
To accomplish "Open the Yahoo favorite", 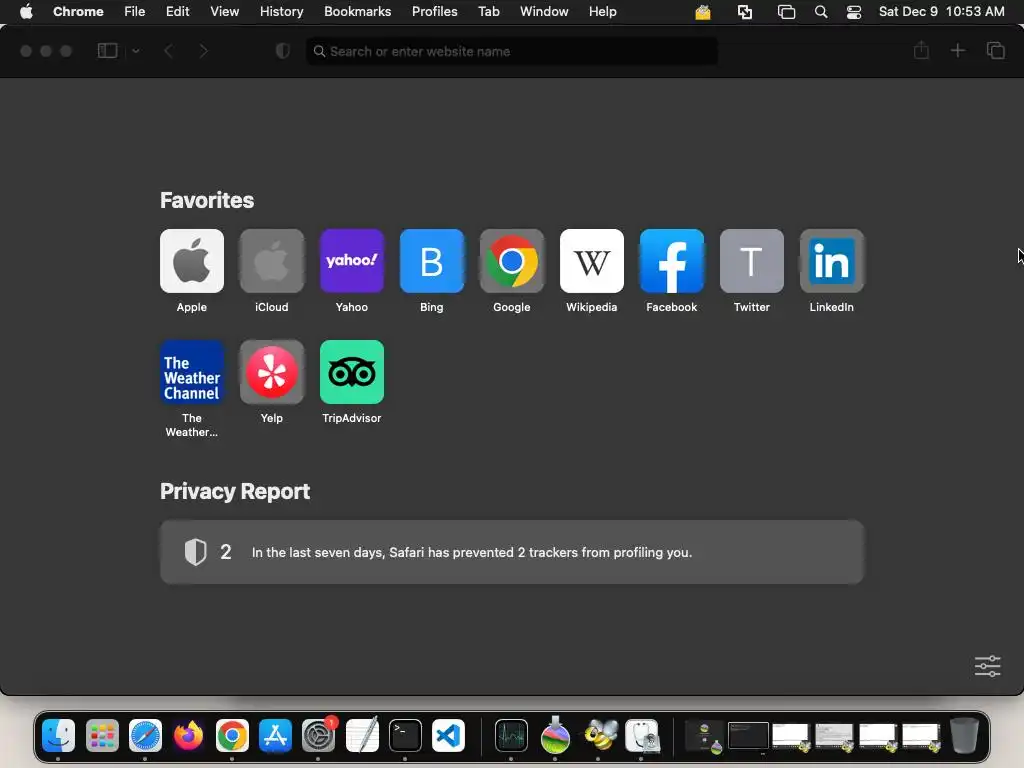I will [351, 261].
